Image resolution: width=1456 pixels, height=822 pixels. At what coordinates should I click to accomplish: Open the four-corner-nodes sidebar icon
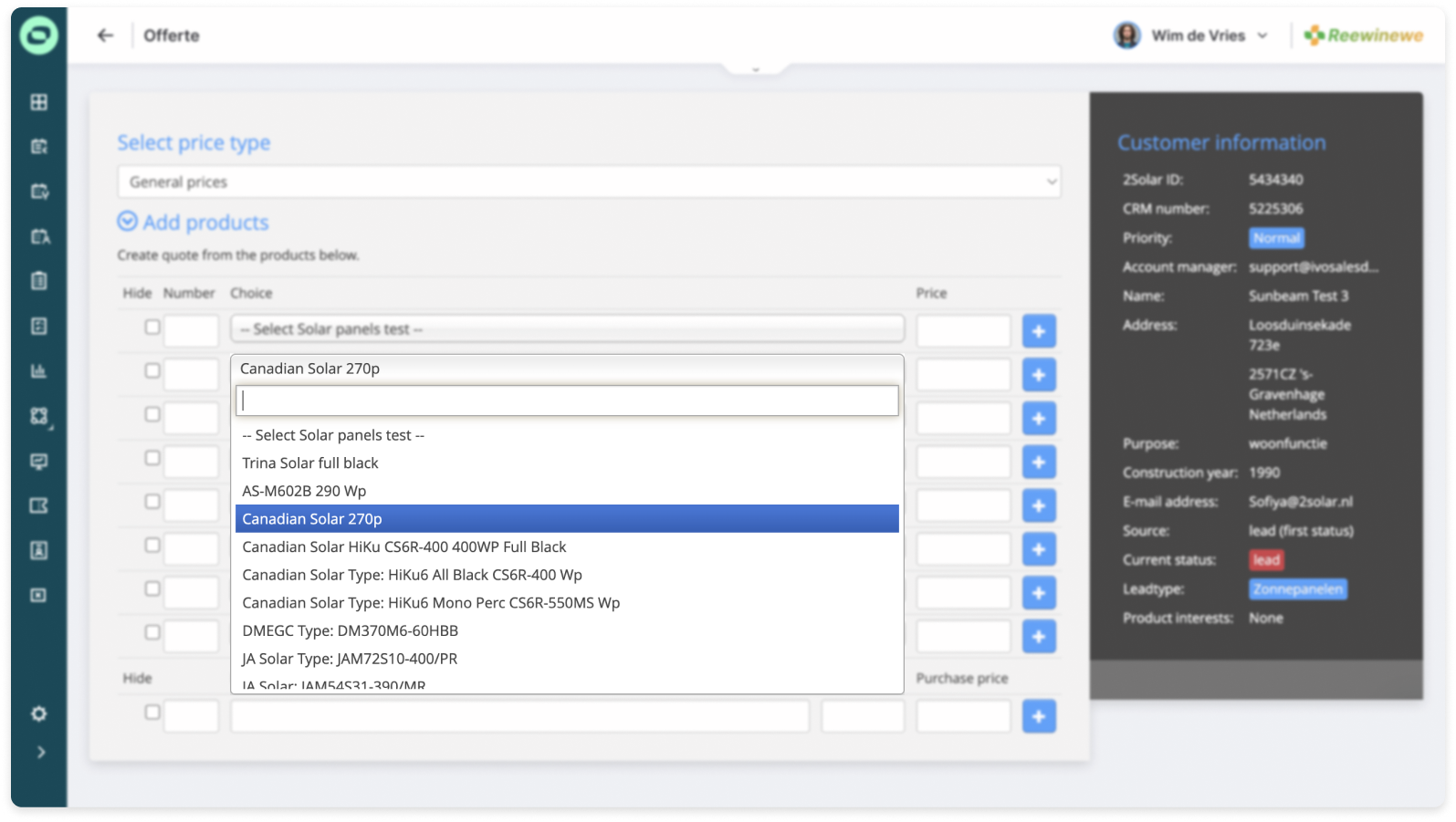click(39, 416)
